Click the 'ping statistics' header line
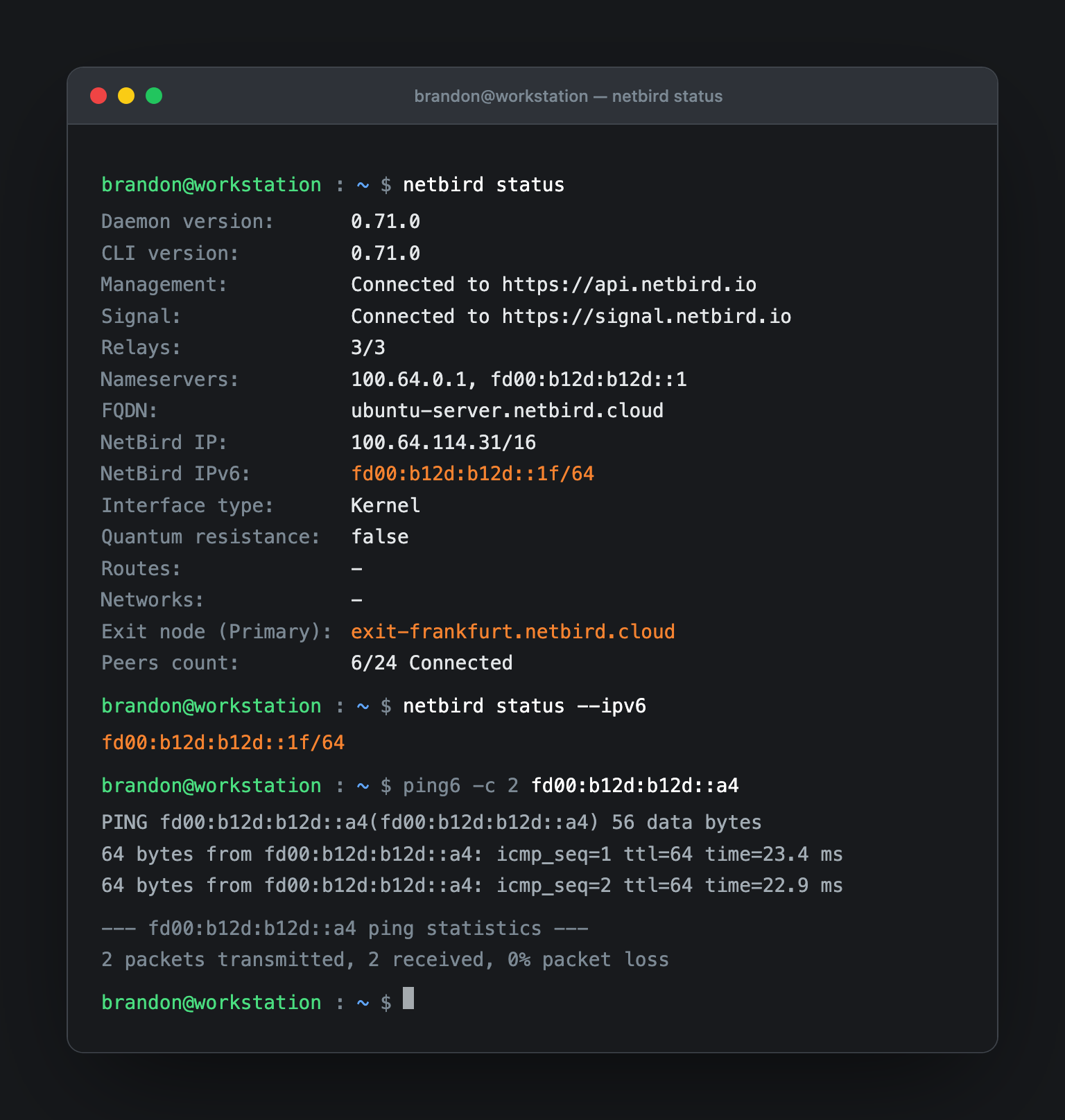This screenshot has width=1065, height=1120. pos(345,929)
